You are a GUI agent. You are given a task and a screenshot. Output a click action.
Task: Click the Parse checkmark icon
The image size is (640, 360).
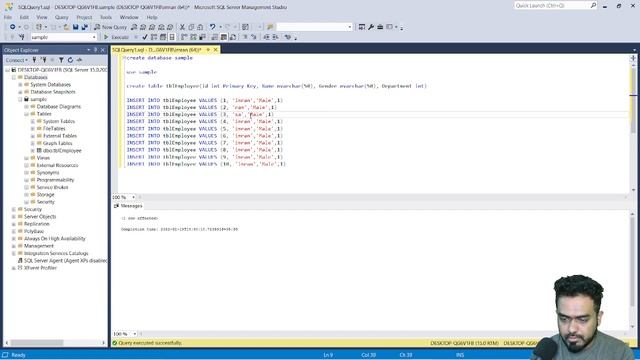click(x=145, y=37)
